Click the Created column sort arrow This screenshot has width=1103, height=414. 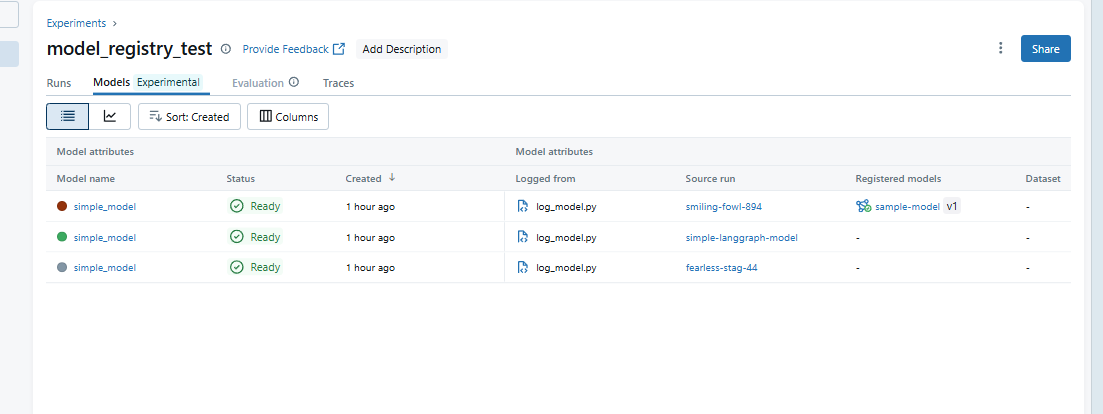392,178
